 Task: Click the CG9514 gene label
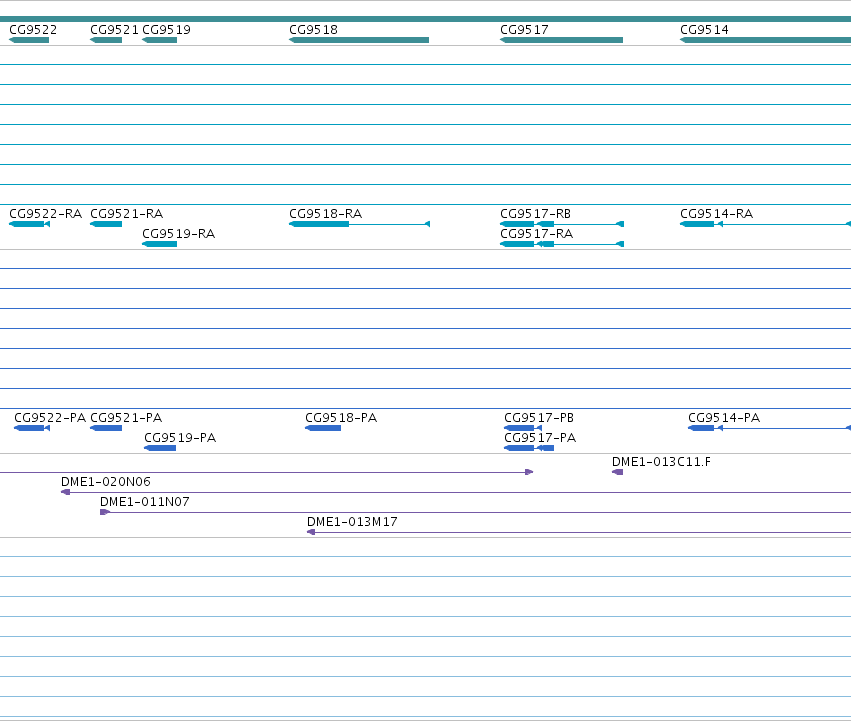pyautogui.click(x=704, y=30)
